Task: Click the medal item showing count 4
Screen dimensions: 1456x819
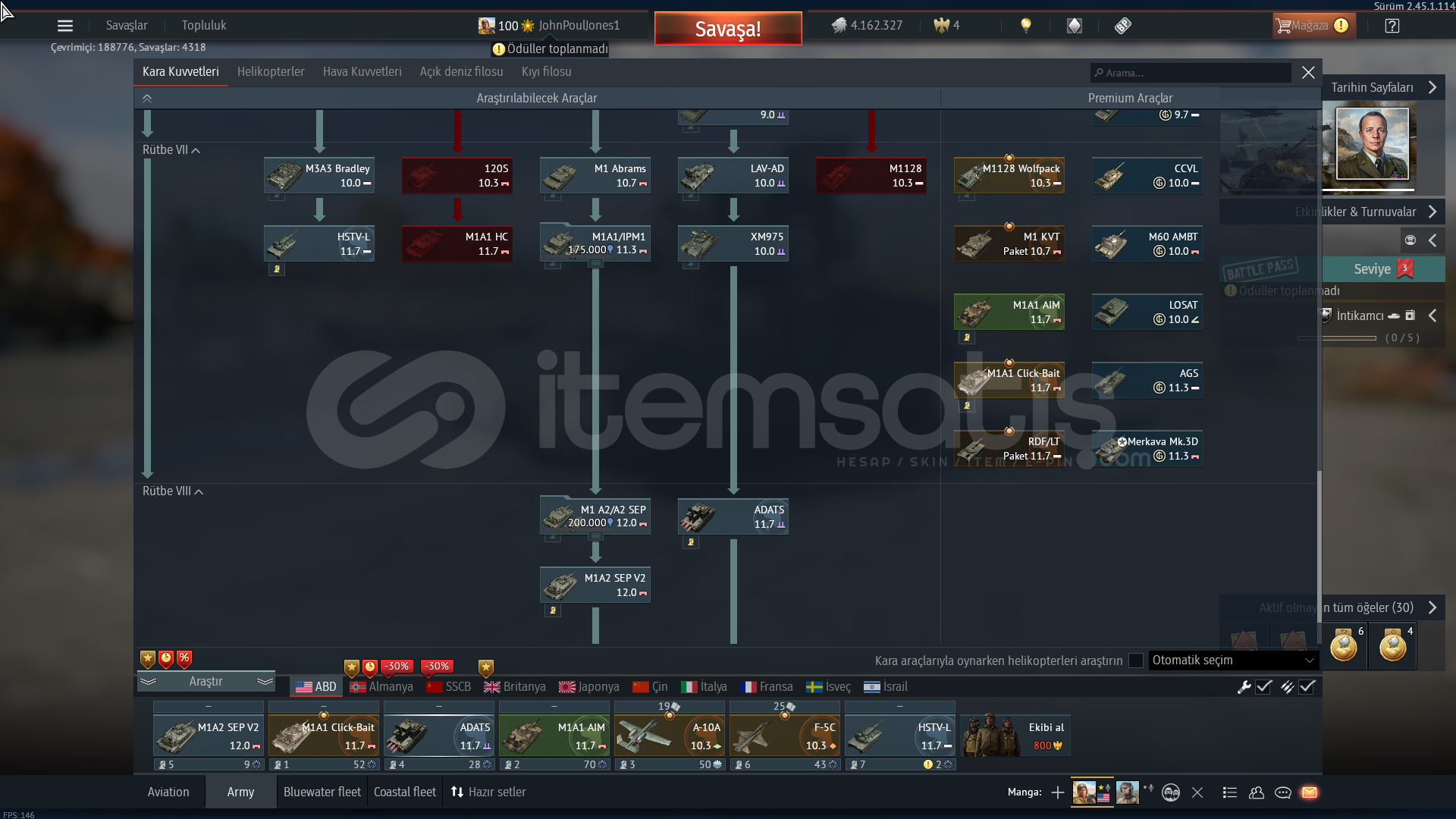Action: pyautogui.click(x=1393, y=646)
